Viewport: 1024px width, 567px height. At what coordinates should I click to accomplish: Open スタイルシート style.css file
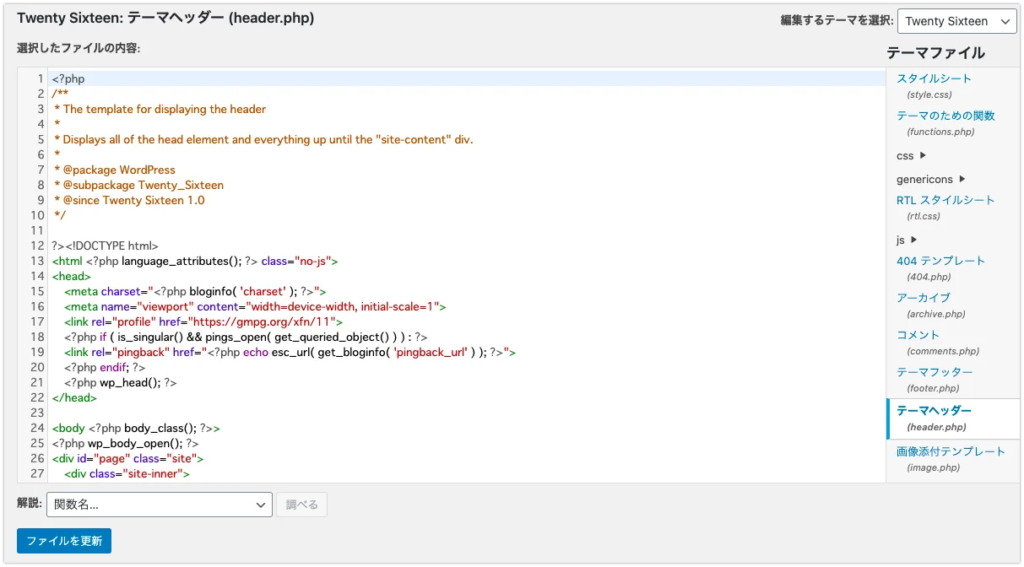click(933, 79)
